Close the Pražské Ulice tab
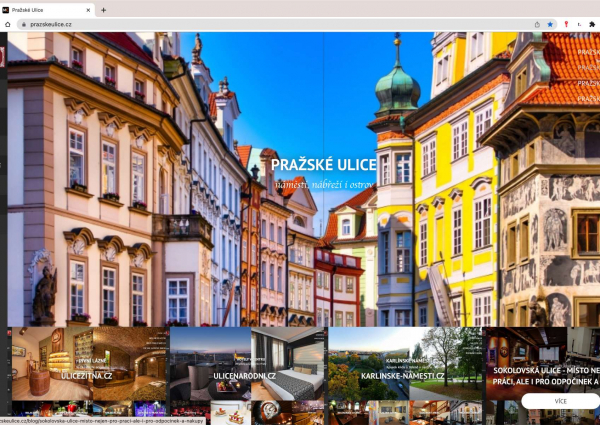The image size is (600, 425). [88, 9]
